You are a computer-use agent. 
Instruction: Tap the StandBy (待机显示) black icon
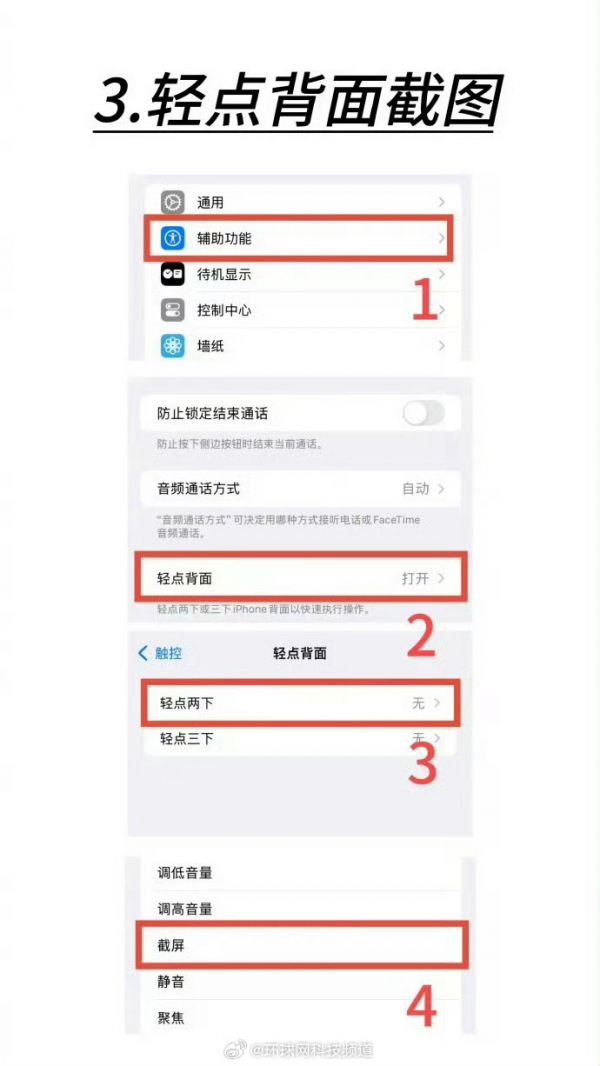point(173,274)
